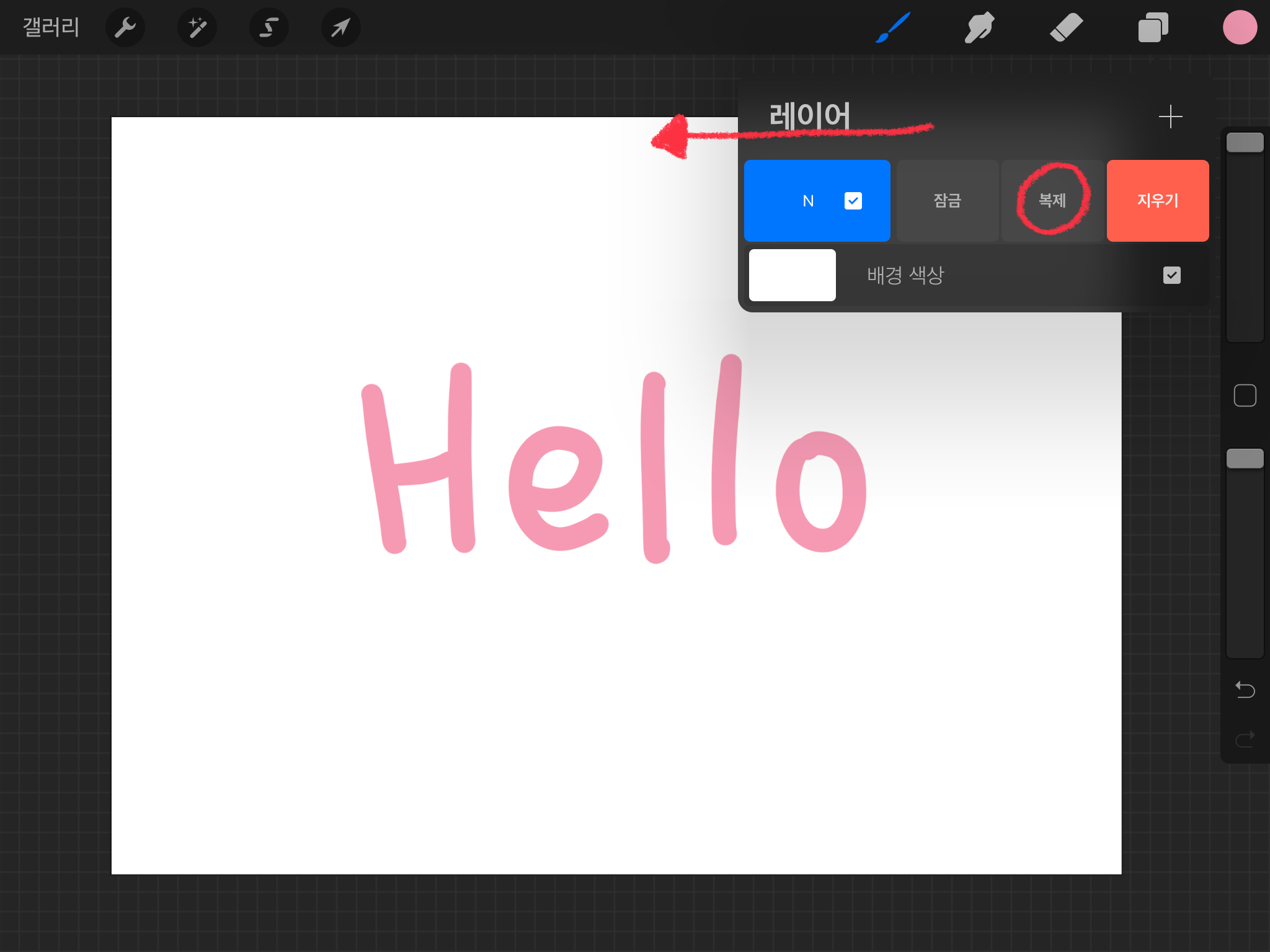Select the Paintbrush tool
The image size is (1270, 952).
click(893, 27)
